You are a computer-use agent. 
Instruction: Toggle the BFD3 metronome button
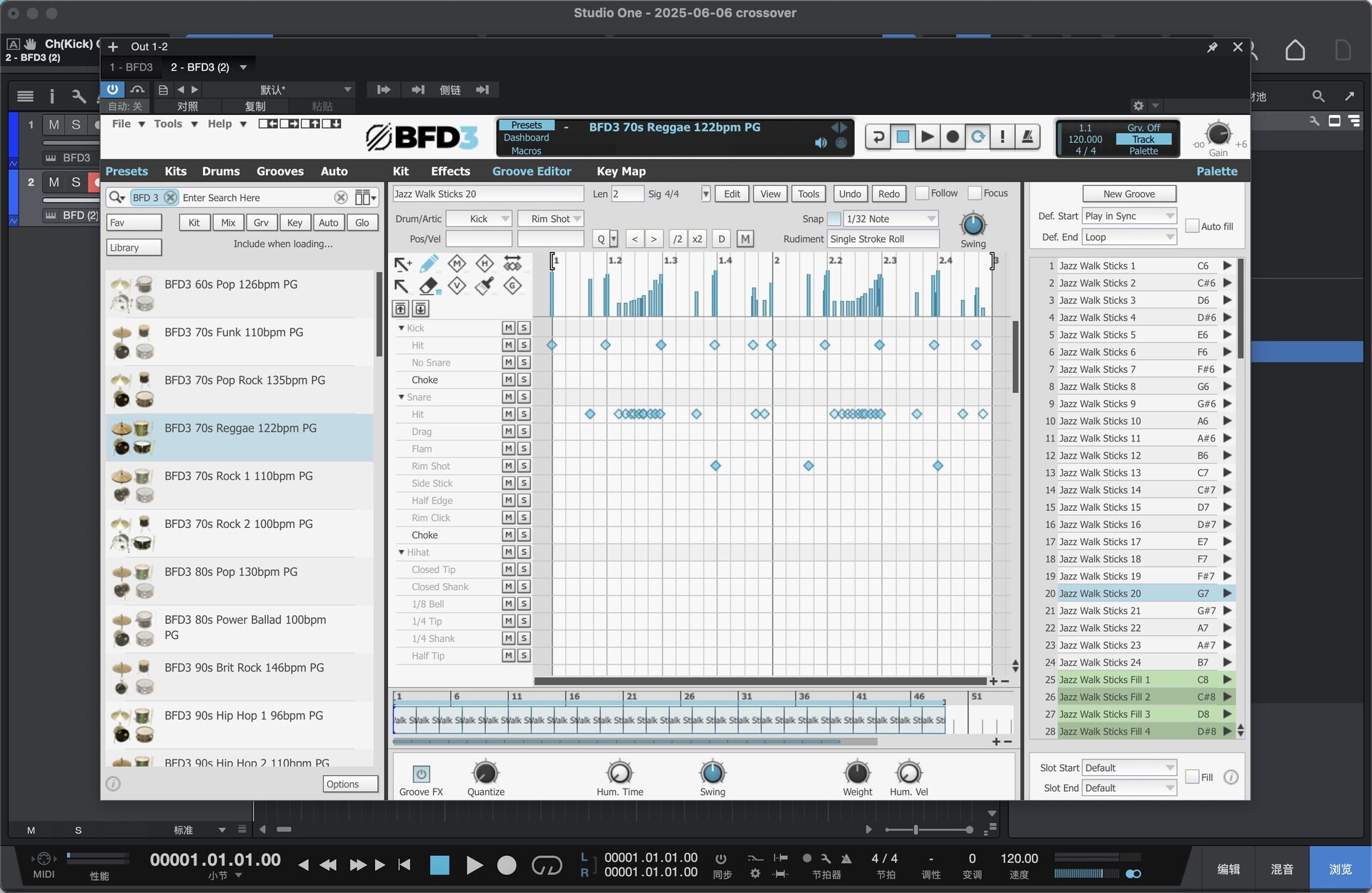point(1028,136)
